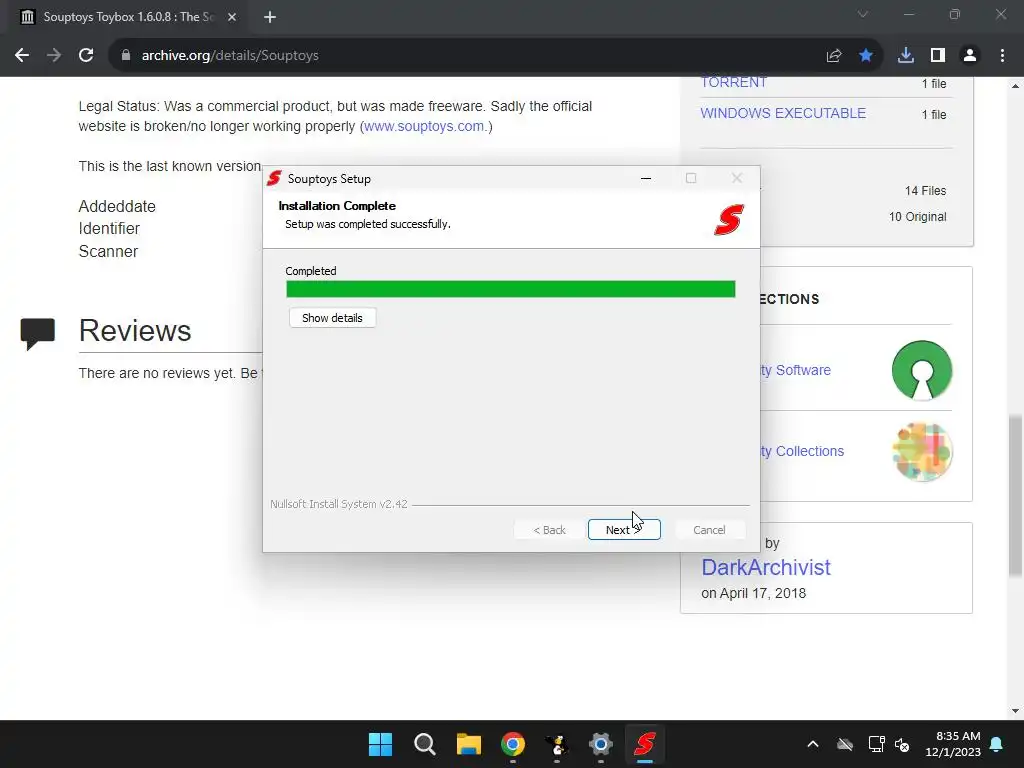Open the clock showing 8:35 AM
Viewport: 1024px width, 768px height.
point(953,744)
